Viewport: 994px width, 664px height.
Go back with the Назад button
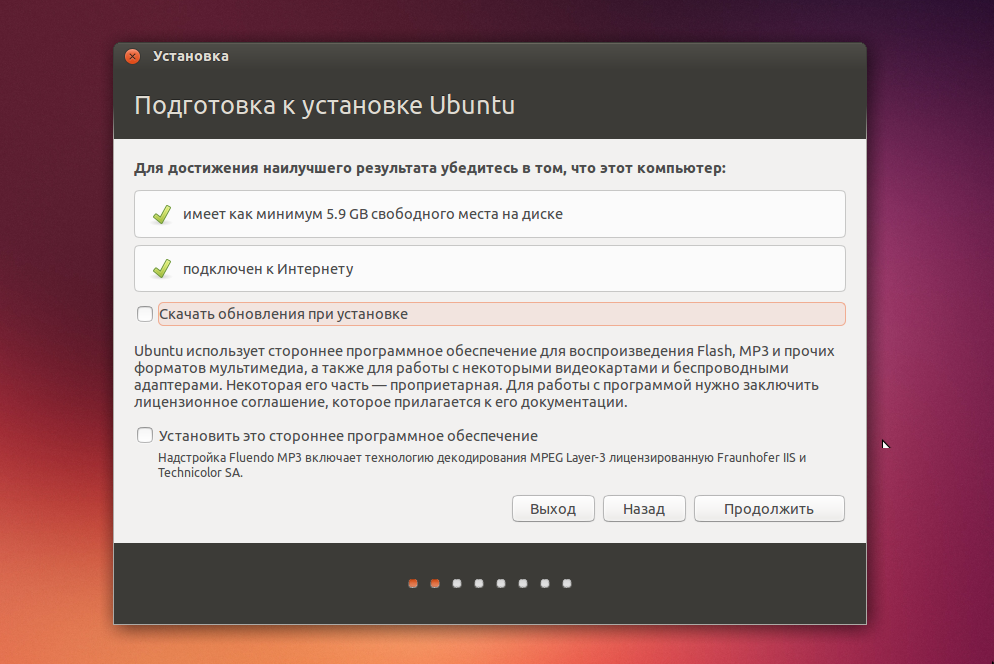644,509
